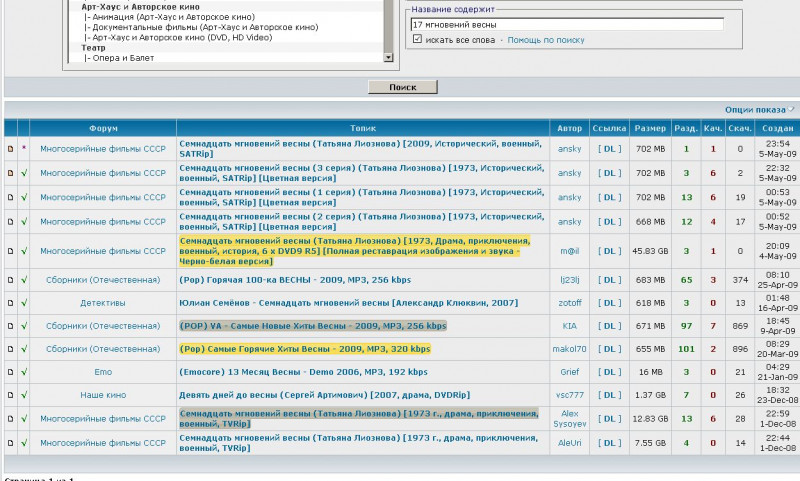The image size is (800, 481).
Task: Sort results by Топик column header
Action: click(x=363, y=128)
